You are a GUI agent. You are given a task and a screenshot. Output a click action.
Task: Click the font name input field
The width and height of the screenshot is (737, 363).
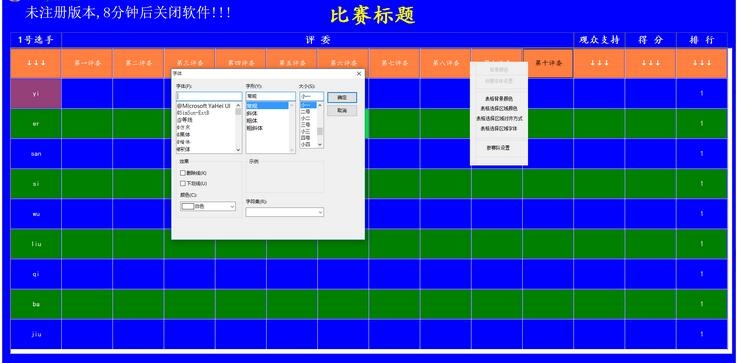coord(209,96)
